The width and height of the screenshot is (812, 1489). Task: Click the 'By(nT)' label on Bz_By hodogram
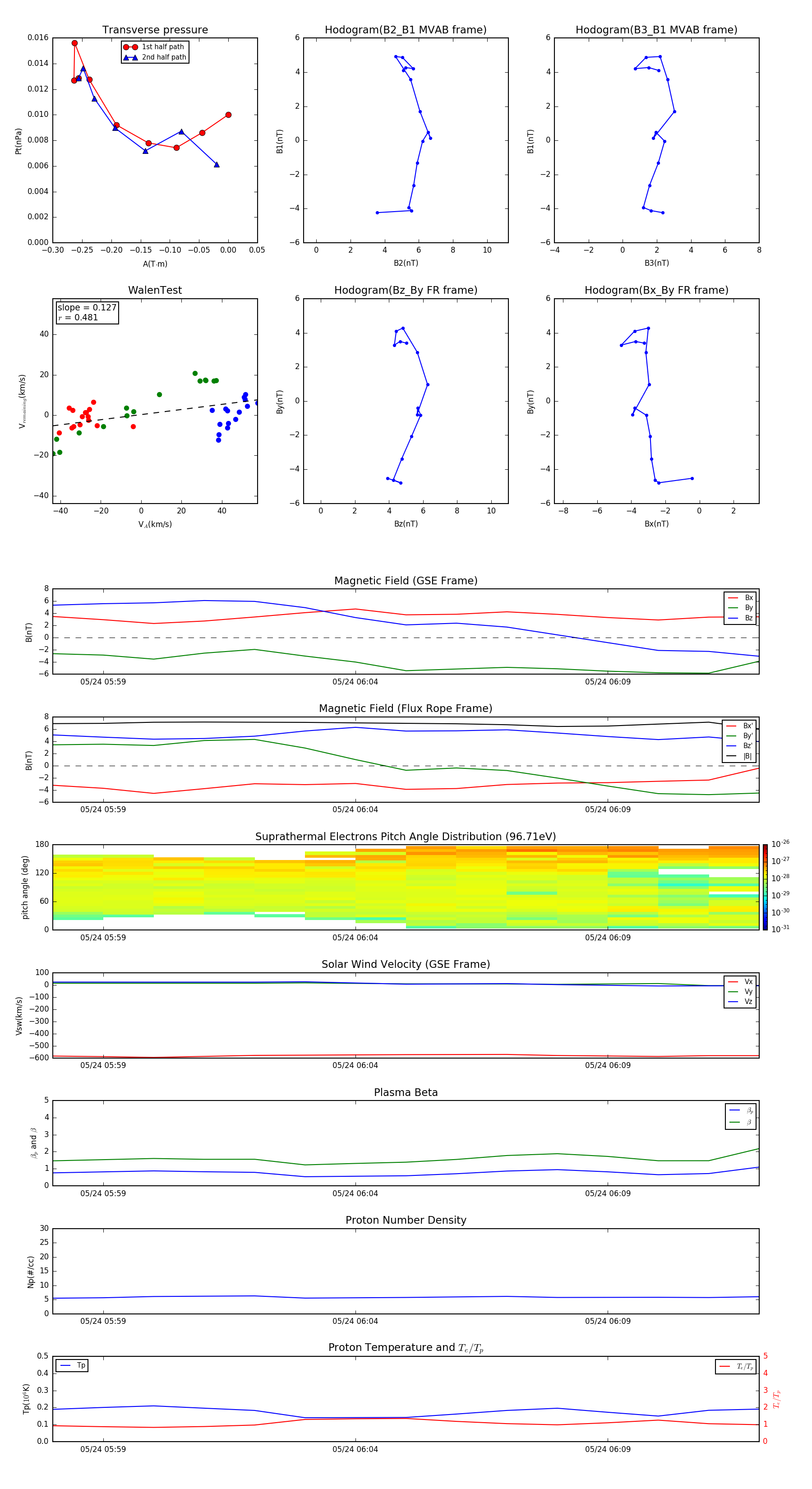[280, 402]
